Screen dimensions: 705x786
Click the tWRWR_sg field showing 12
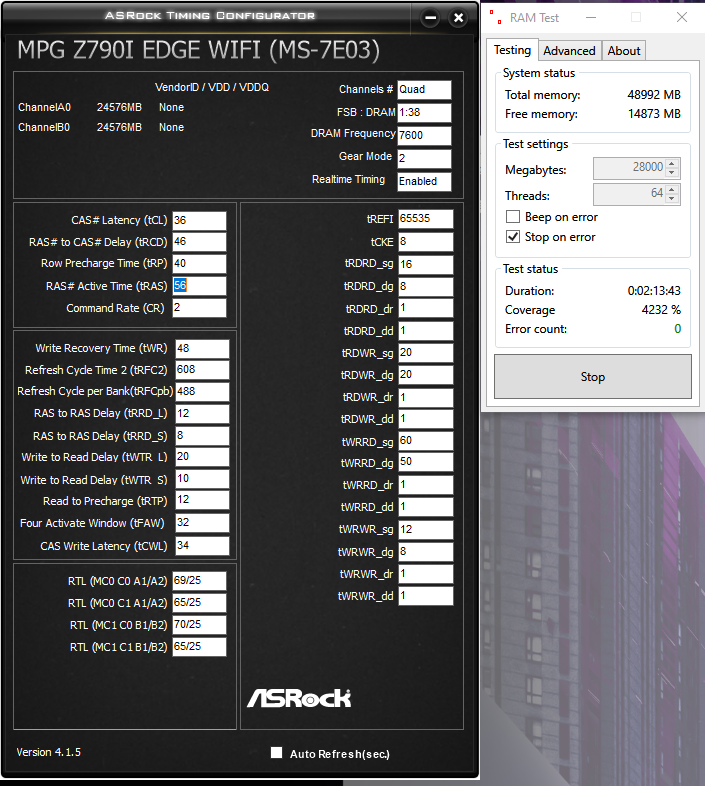coord(426,529)
